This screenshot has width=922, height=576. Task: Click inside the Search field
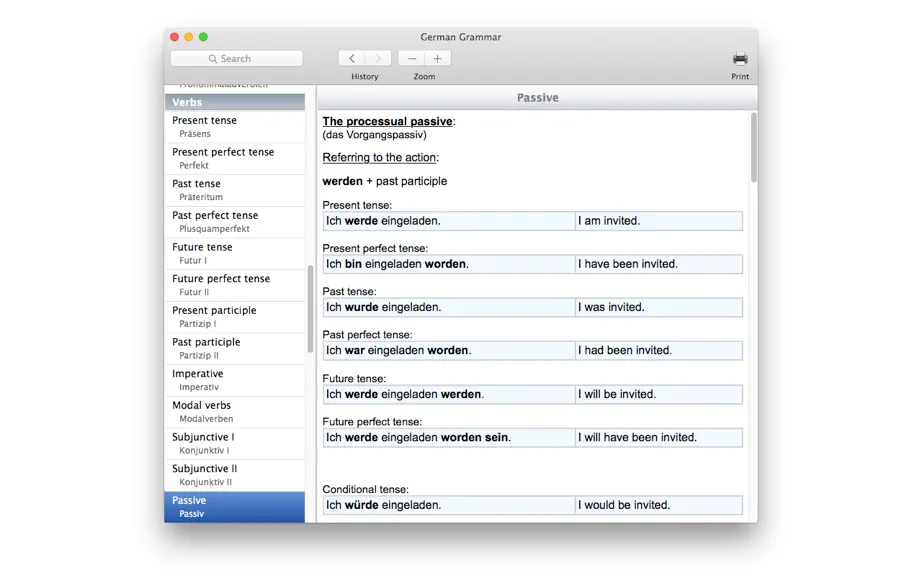(x=236, y=58)
